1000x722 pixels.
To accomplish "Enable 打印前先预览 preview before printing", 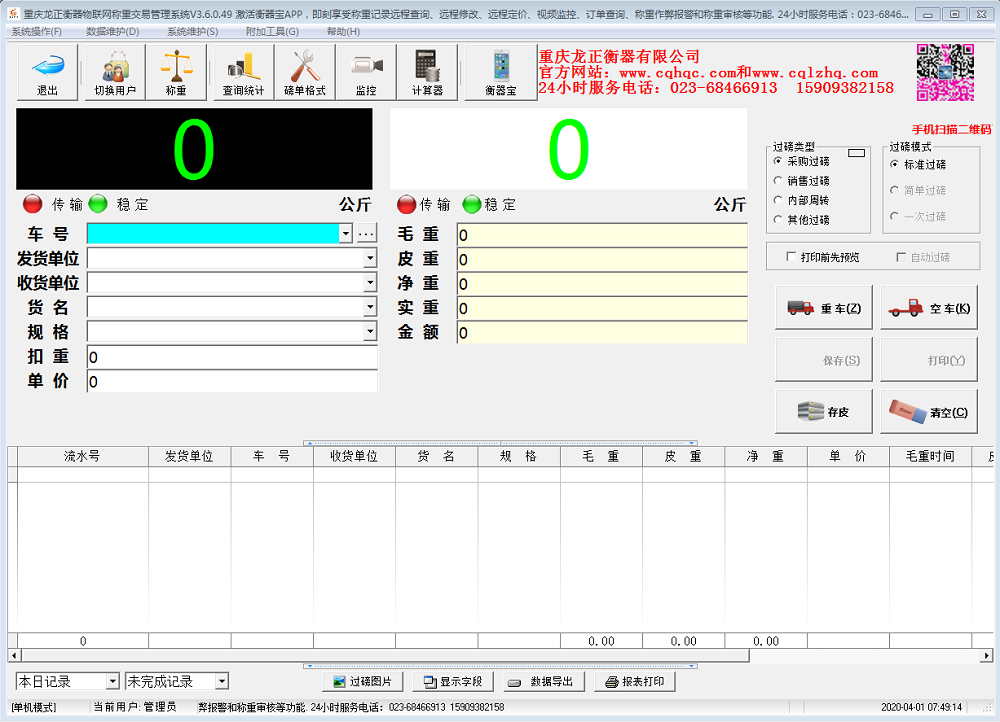I will (x=789, y=256).
